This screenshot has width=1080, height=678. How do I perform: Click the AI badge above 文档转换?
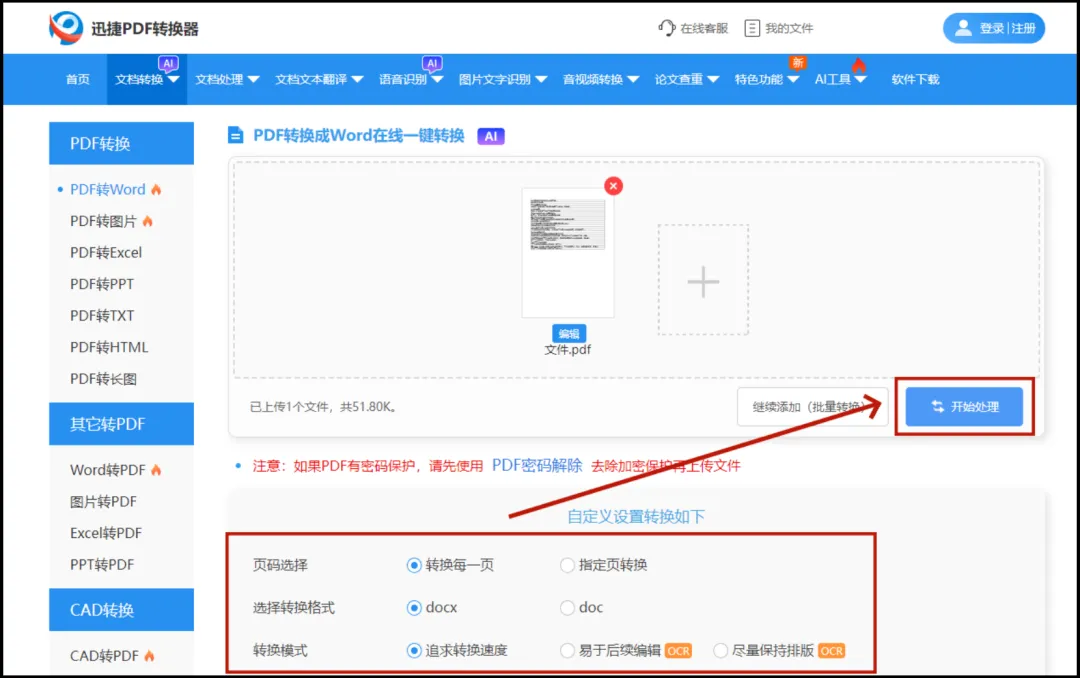[168, 63]
